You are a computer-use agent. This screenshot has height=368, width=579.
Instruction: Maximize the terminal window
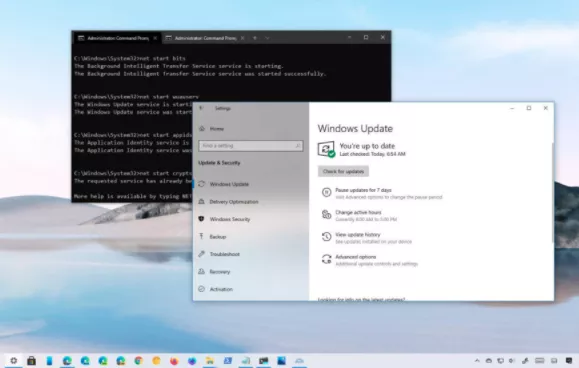click(x=366, y=37)
